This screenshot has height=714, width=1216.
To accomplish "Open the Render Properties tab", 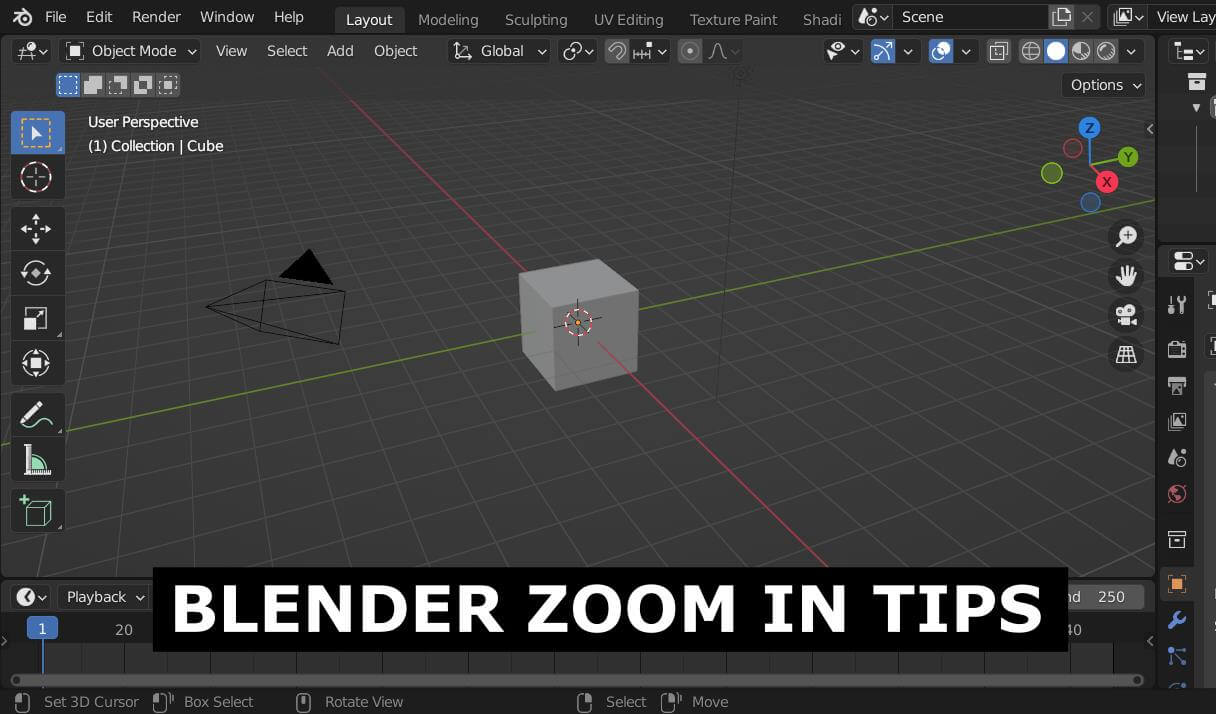I will (x=1177, y=348).
